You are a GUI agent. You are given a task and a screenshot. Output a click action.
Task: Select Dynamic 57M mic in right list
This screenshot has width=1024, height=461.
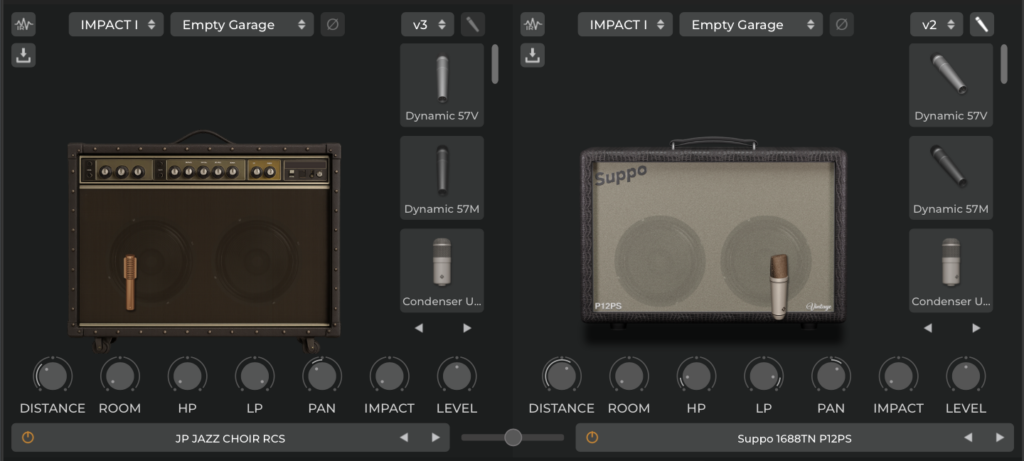[x=951, y=178]
